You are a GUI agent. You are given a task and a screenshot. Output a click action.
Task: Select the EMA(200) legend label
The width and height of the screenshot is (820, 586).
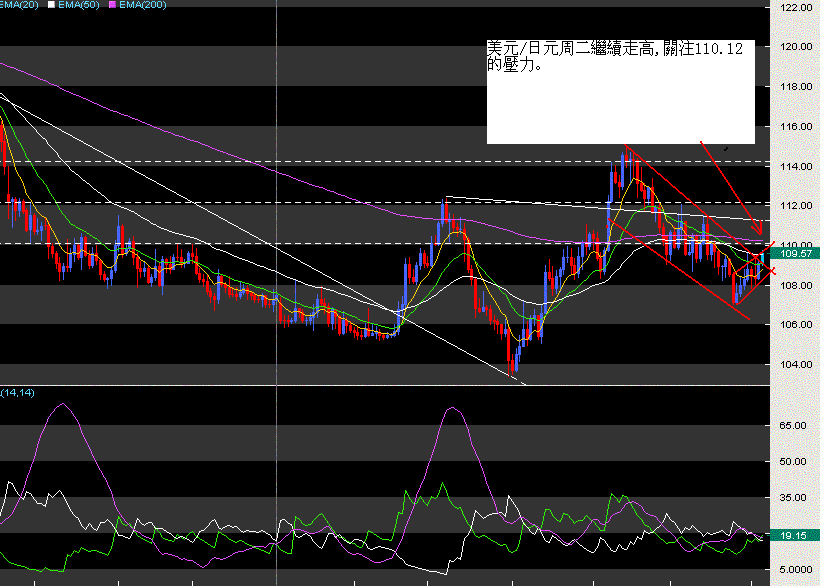click(142, 5)
